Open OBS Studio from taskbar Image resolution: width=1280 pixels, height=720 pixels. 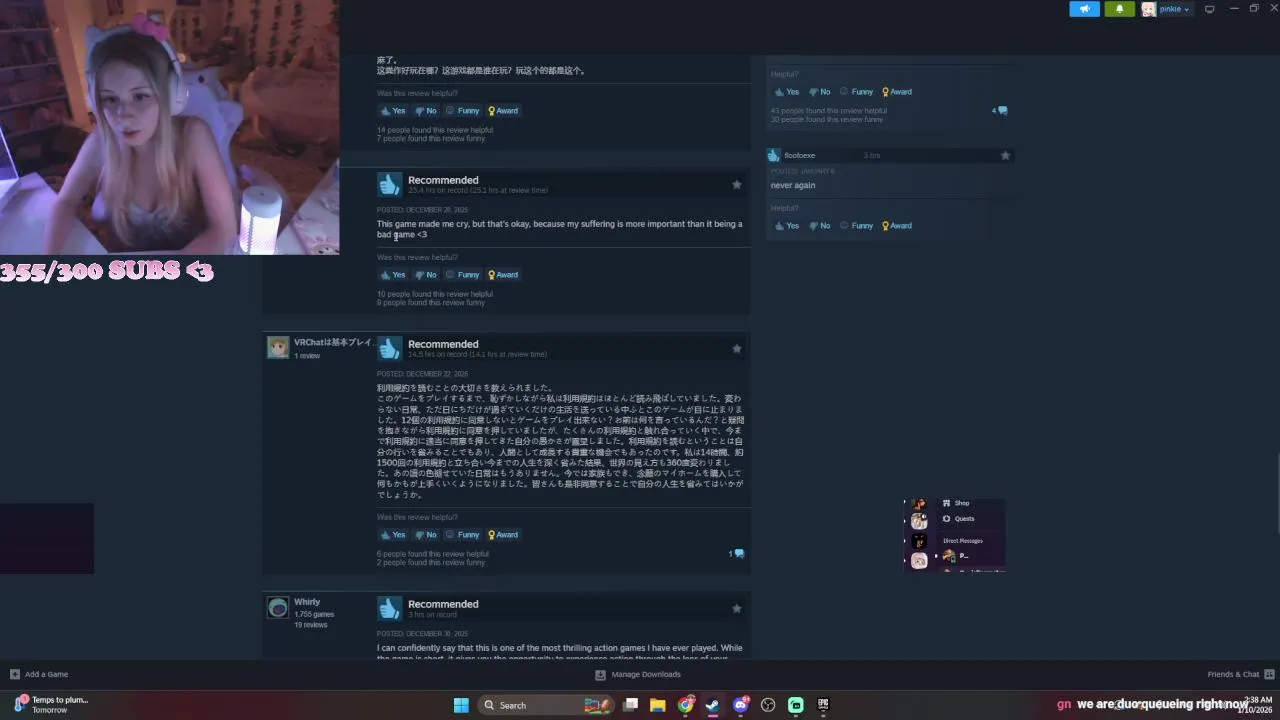pos(768,705)
